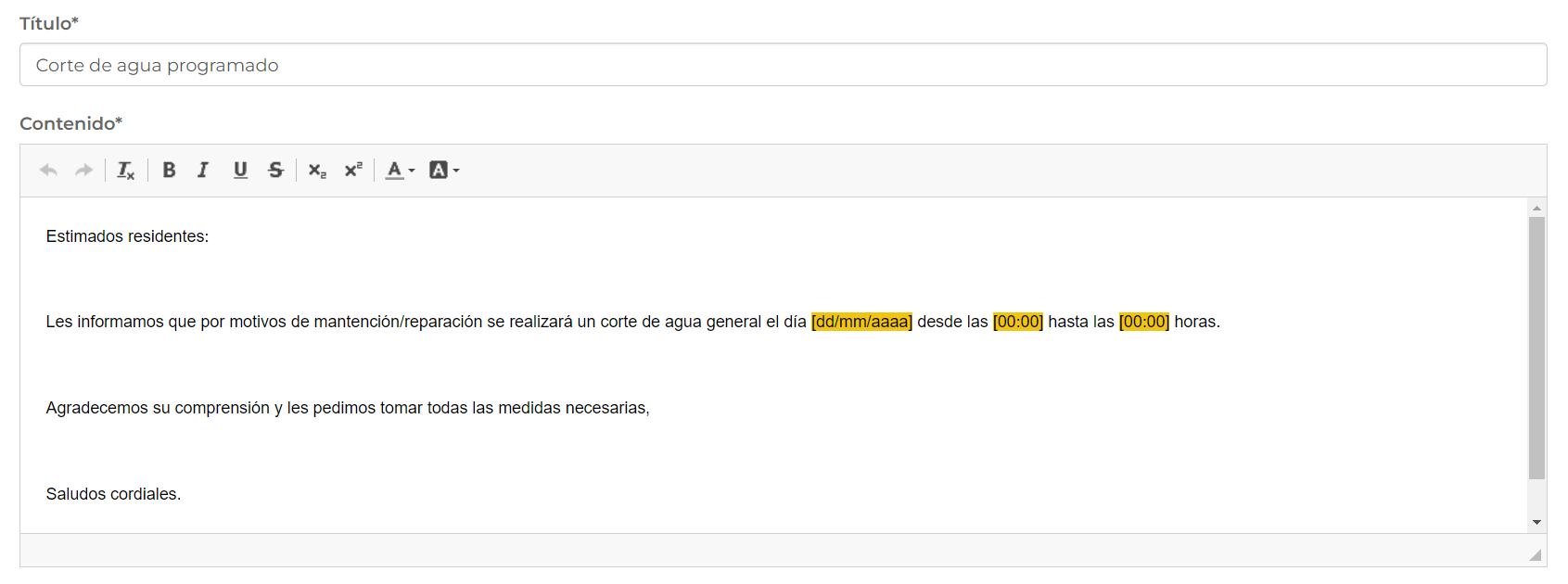The height and width of the screenshot is (584, 1568).
Task: Place cursor at 'Saludos cordiales.' text
Action: pos(113,494)
